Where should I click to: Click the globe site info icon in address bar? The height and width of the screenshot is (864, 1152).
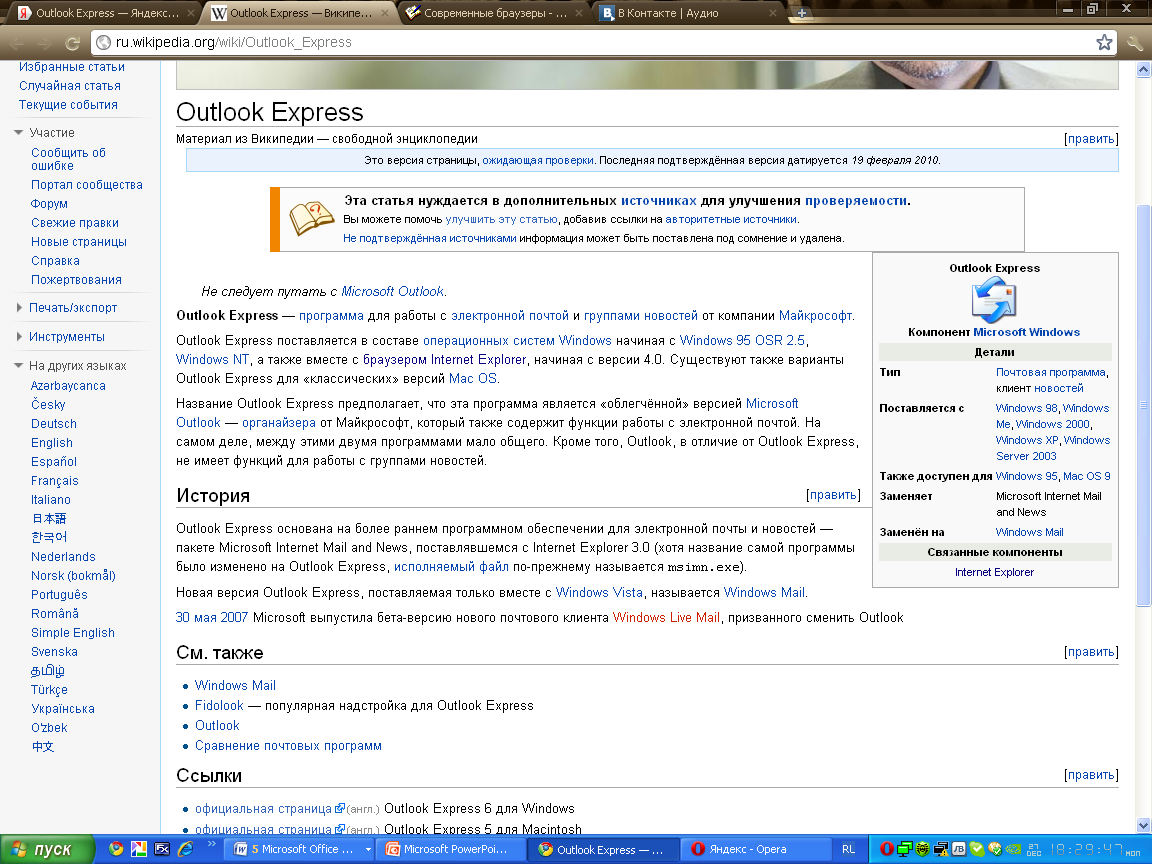point(104,43)
